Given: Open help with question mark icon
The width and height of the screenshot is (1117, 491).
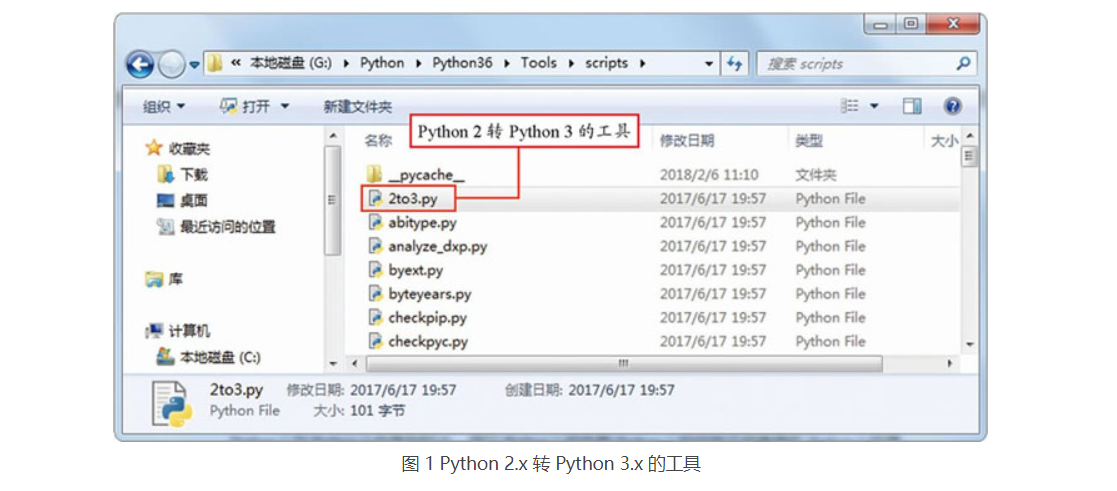Looking at the screenshot, I should 952,106.
